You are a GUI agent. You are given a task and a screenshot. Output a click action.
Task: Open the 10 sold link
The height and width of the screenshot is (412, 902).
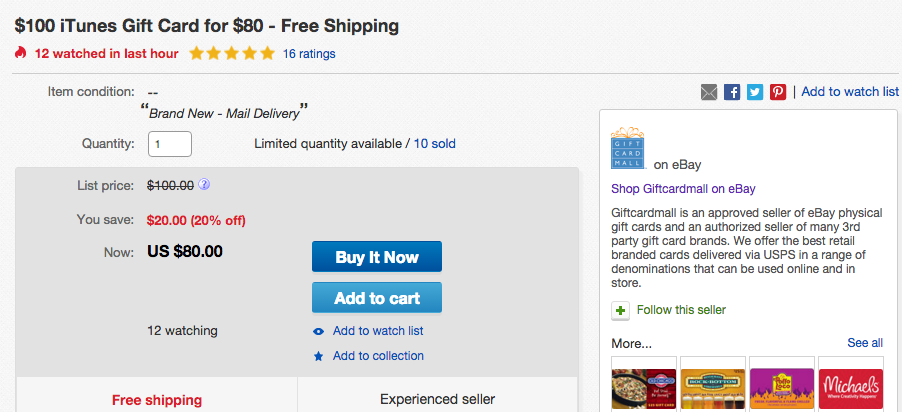434,144
